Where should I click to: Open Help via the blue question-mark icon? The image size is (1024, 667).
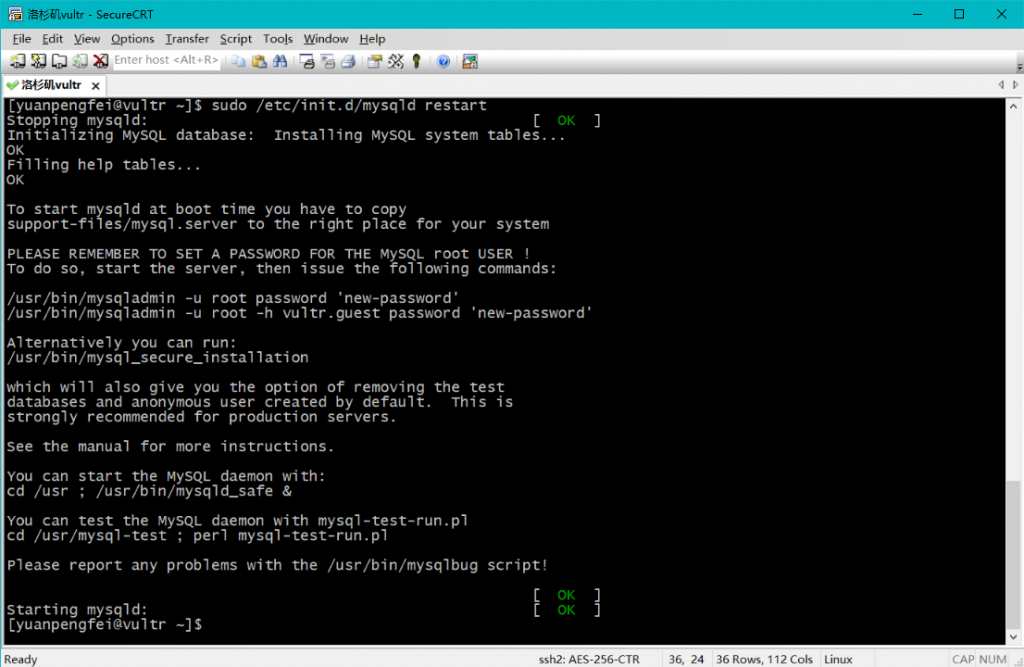point(443,61)
